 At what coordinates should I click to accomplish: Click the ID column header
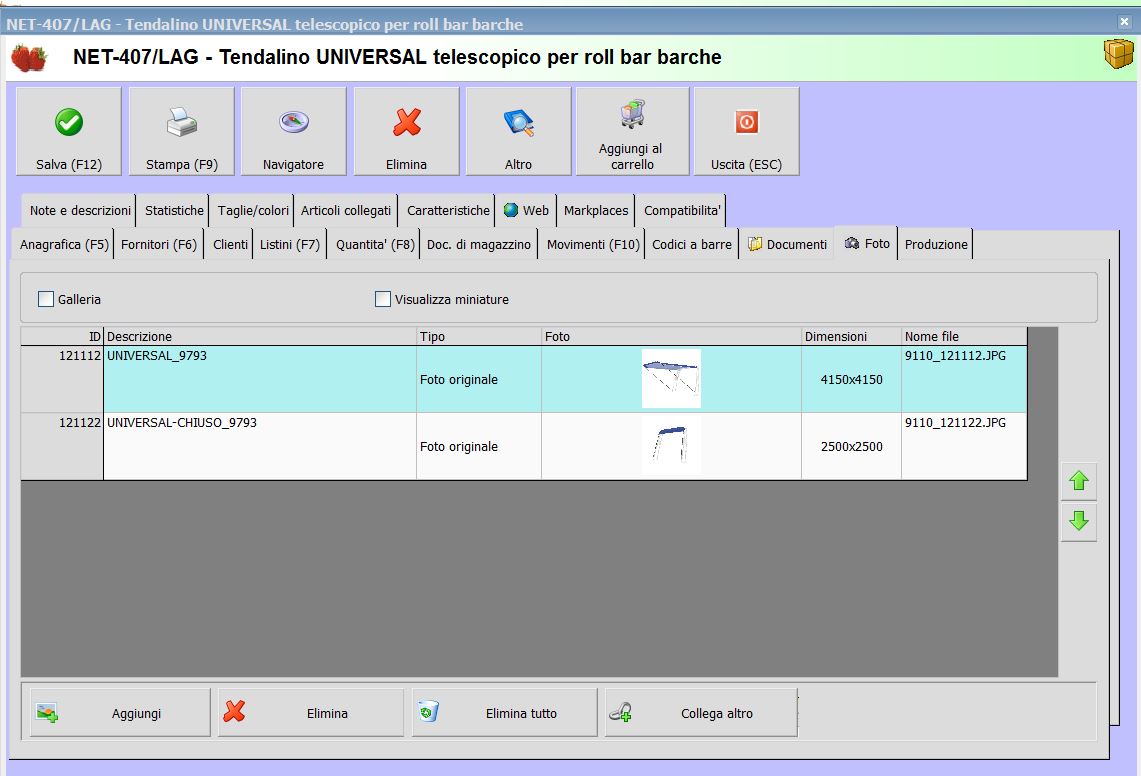63,336
